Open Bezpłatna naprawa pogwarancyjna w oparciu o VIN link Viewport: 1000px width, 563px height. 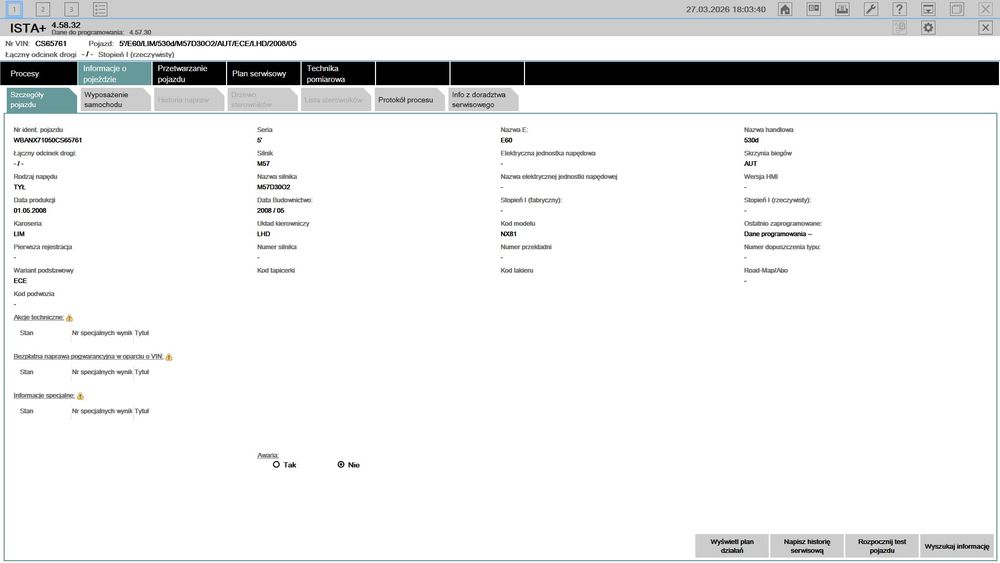click(88, 356)
